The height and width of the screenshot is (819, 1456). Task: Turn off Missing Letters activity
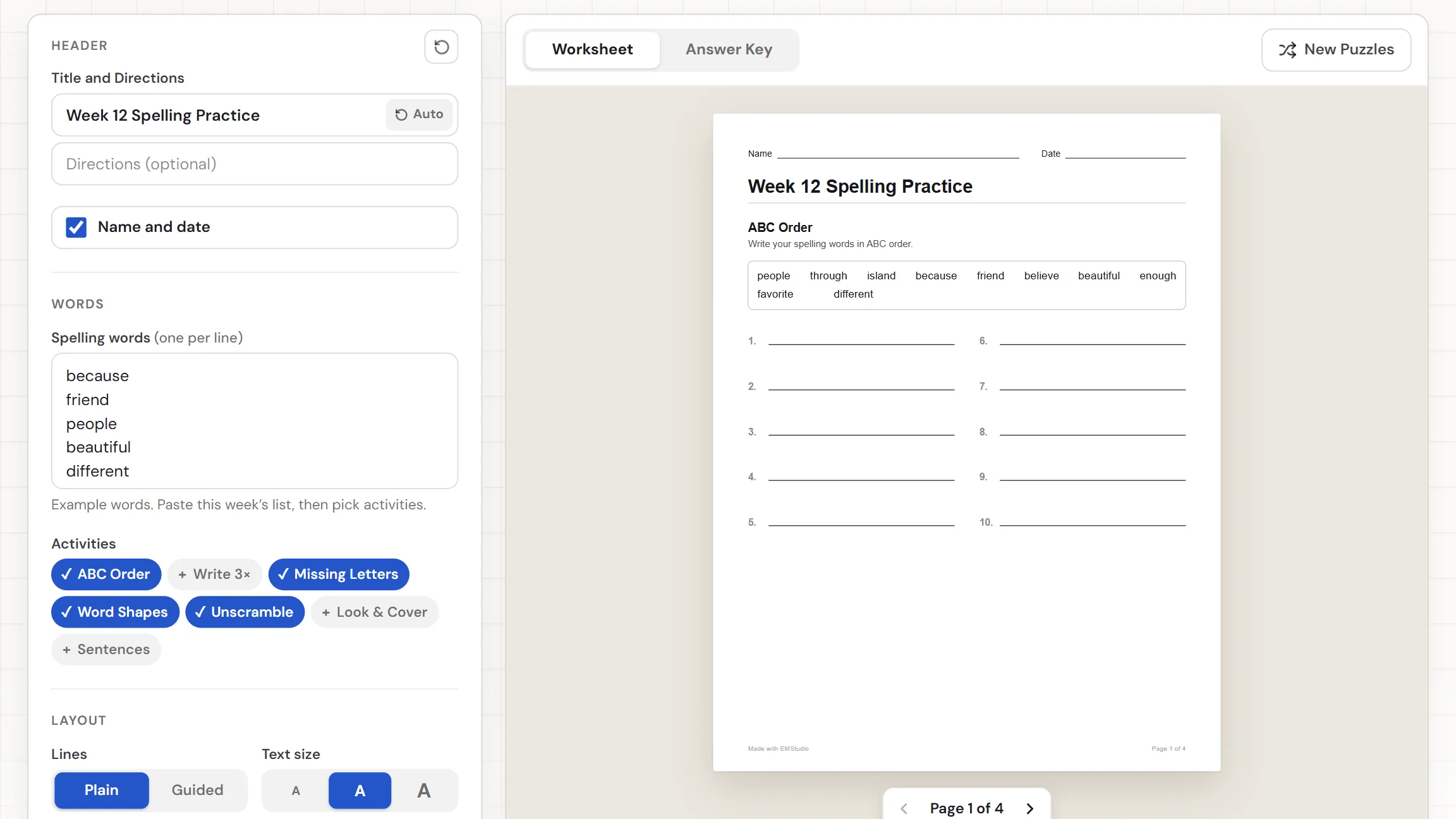tap(339, 574)
